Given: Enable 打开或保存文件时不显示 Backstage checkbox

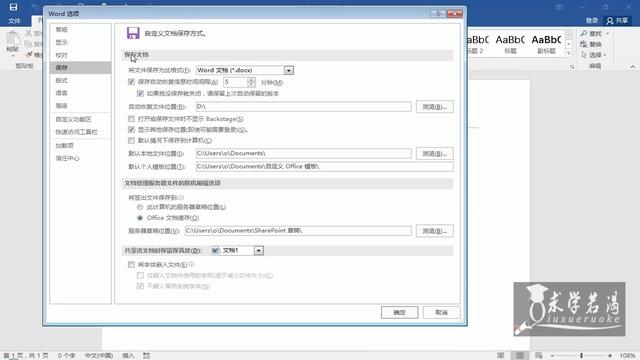Looking at the screenshot, I should coord(131,119).
